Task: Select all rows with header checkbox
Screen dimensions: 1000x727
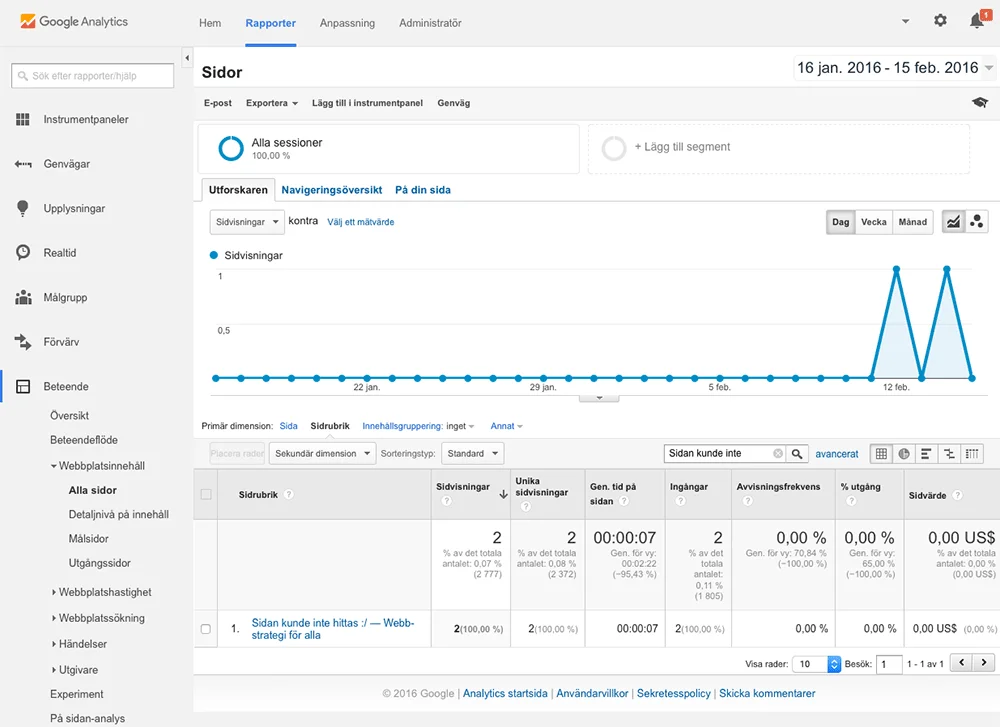Action: point(206,494)
